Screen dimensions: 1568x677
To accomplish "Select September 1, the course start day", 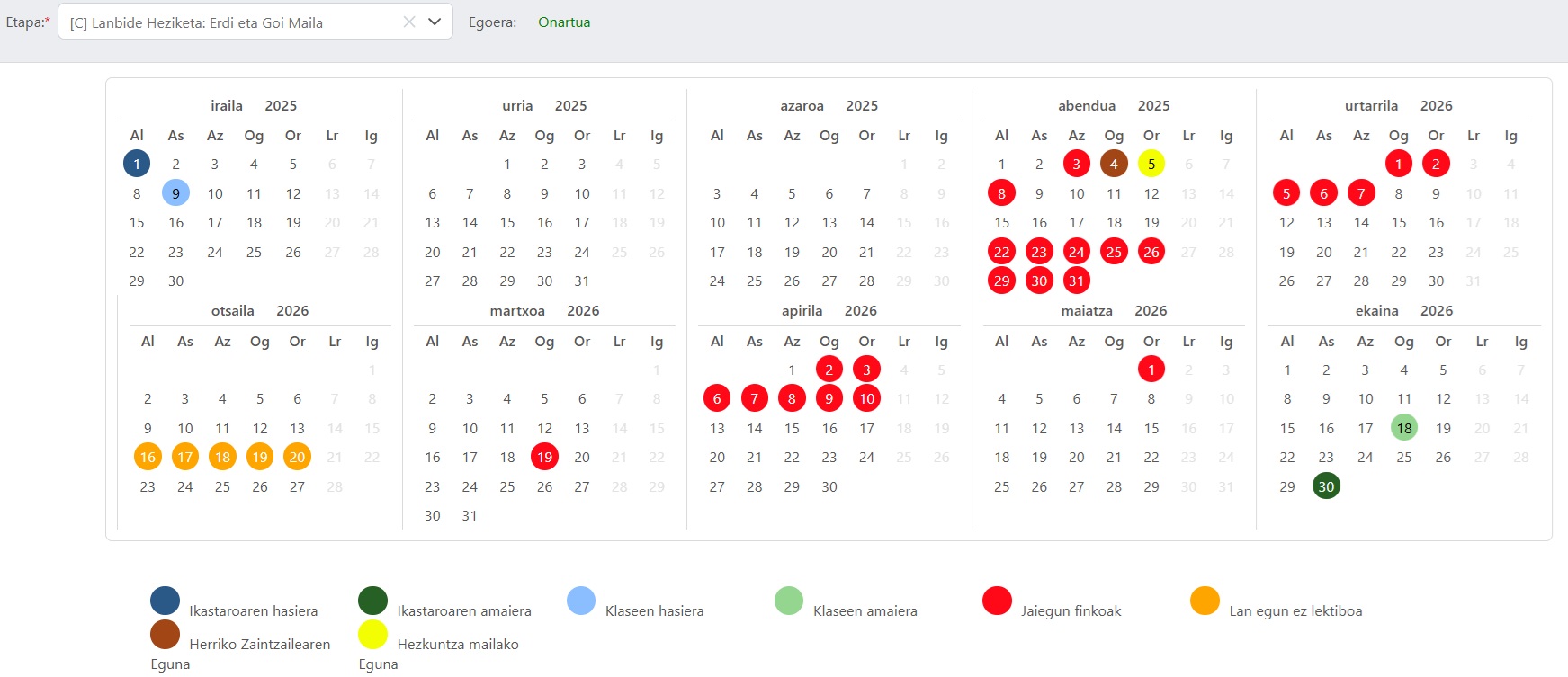I will point(137,164).
